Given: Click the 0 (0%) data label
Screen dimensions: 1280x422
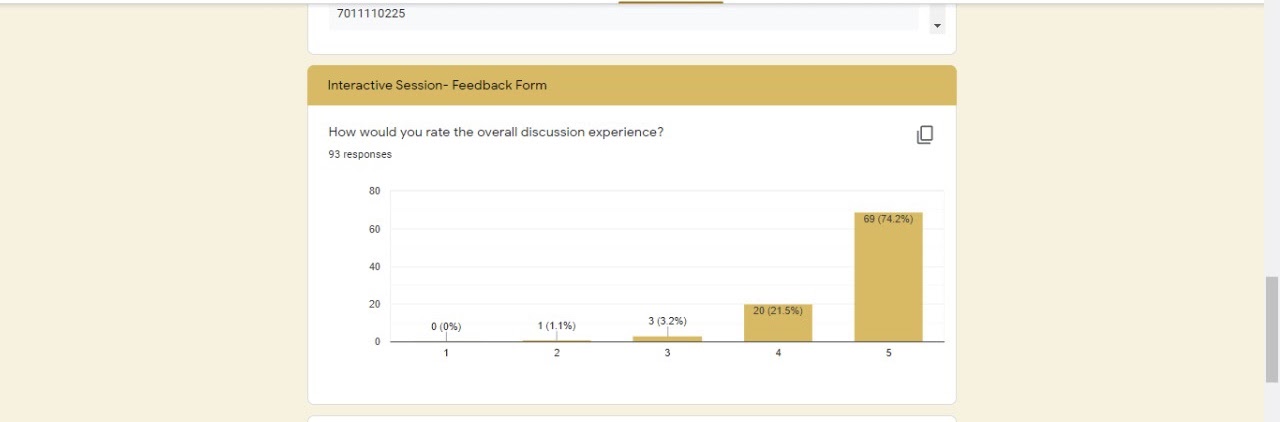Looking at the screenshot, I should (446, 327).
